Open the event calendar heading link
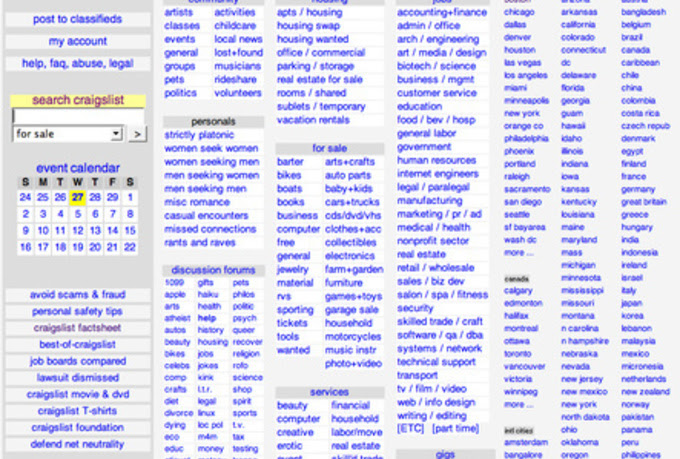The height and width of the screenshot is (459, 680). (x=78, y=168)
